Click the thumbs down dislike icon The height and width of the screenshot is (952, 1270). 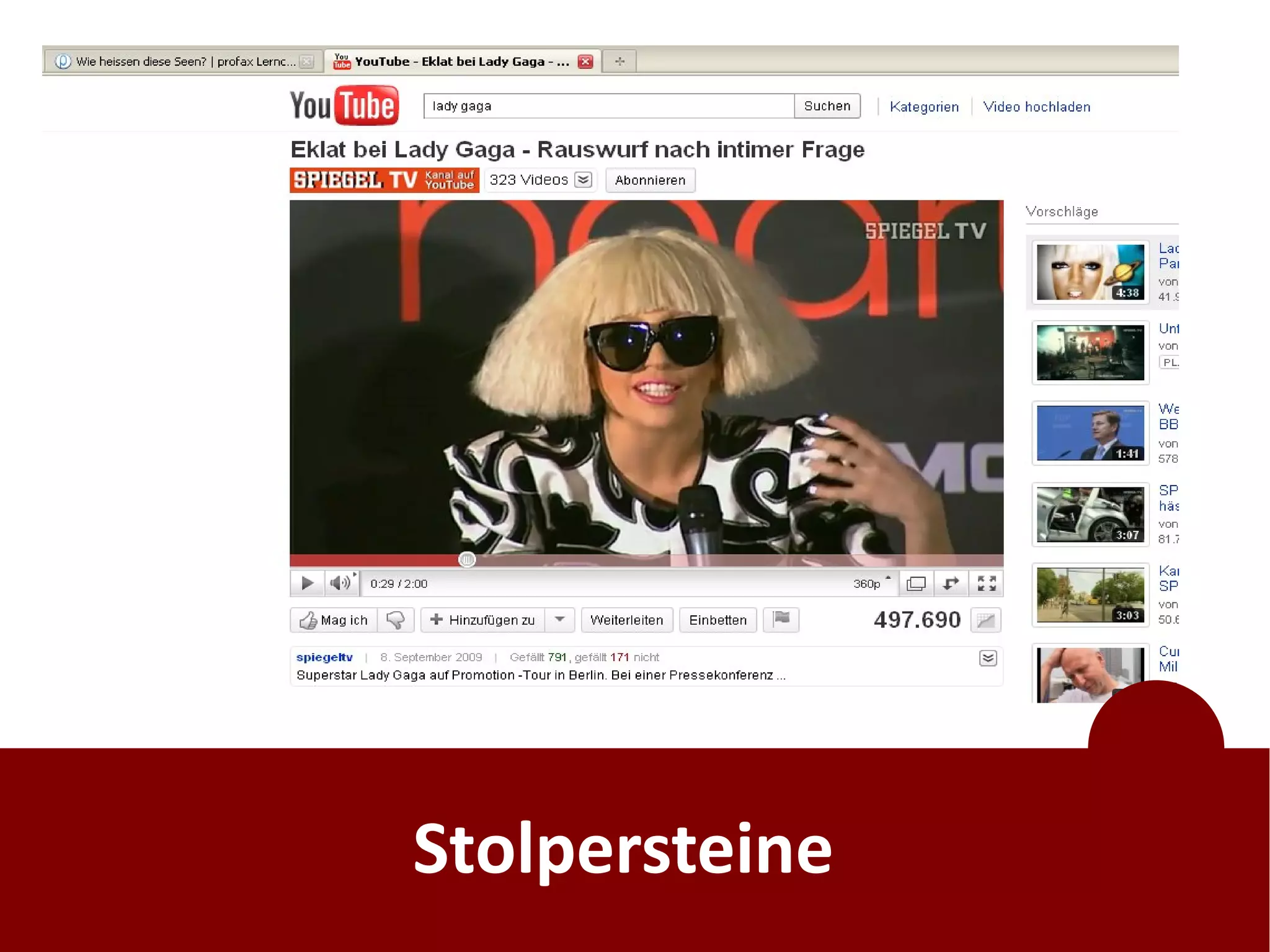[395, 620]
